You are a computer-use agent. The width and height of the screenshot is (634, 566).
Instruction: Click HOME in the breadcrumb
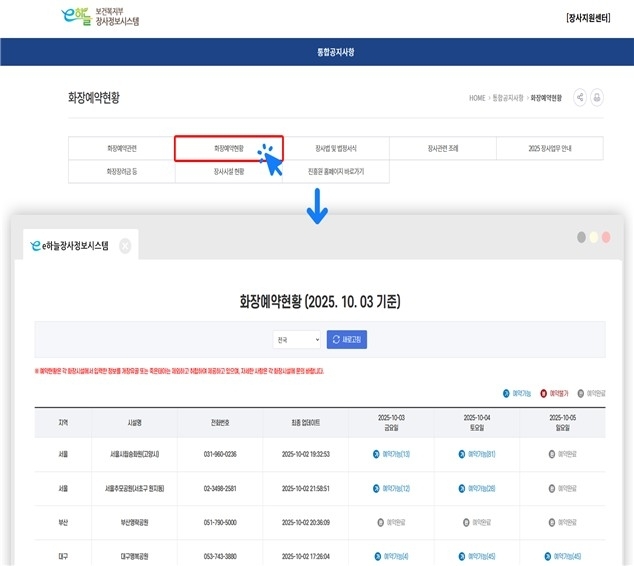(x=477, y=98)
